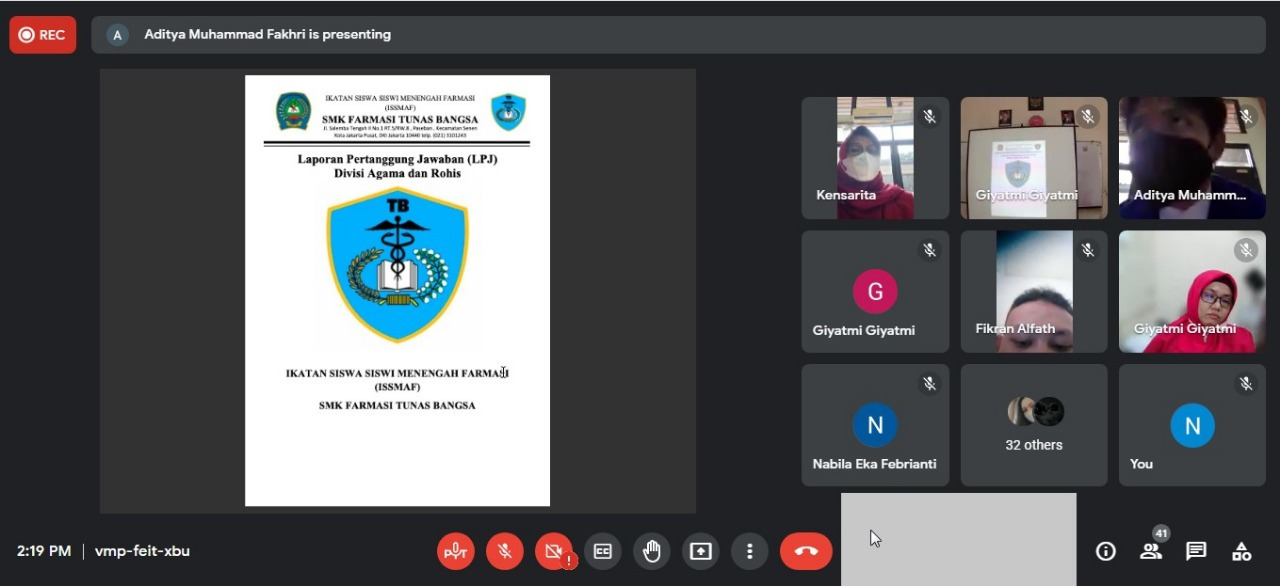
Task: Click the blue shield logo in document header
Action: pos(508,112)
